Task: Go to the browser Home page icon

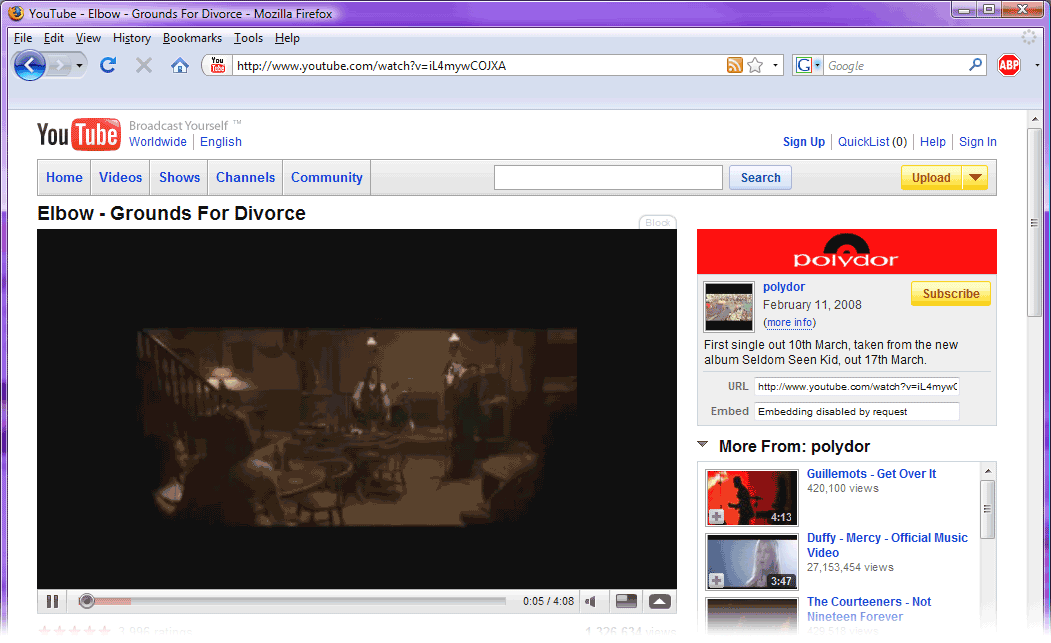Action: point(180,66)
